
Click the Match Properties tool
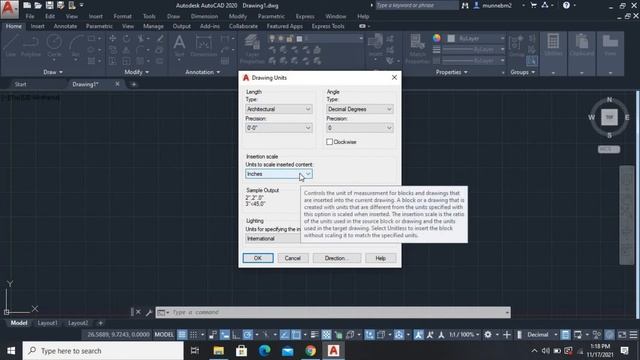[x=417, y=49]
